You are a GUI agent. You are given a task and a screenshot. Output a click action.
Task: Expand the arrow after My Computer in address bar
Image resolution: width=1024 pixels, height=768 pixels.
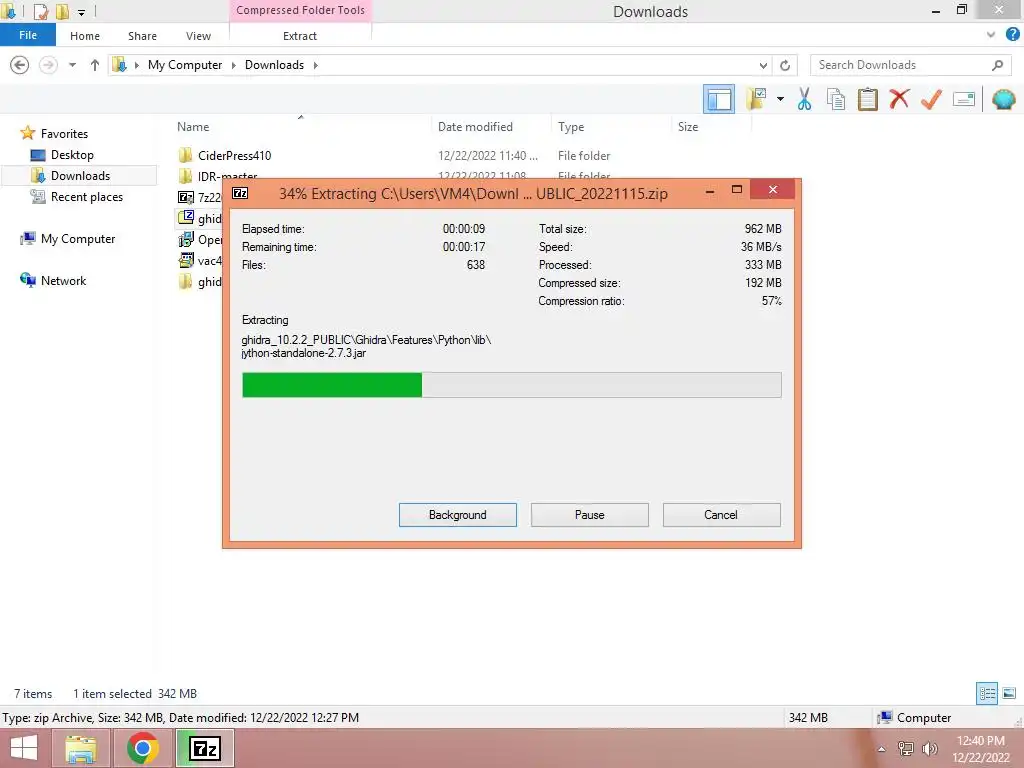point(234,65)
